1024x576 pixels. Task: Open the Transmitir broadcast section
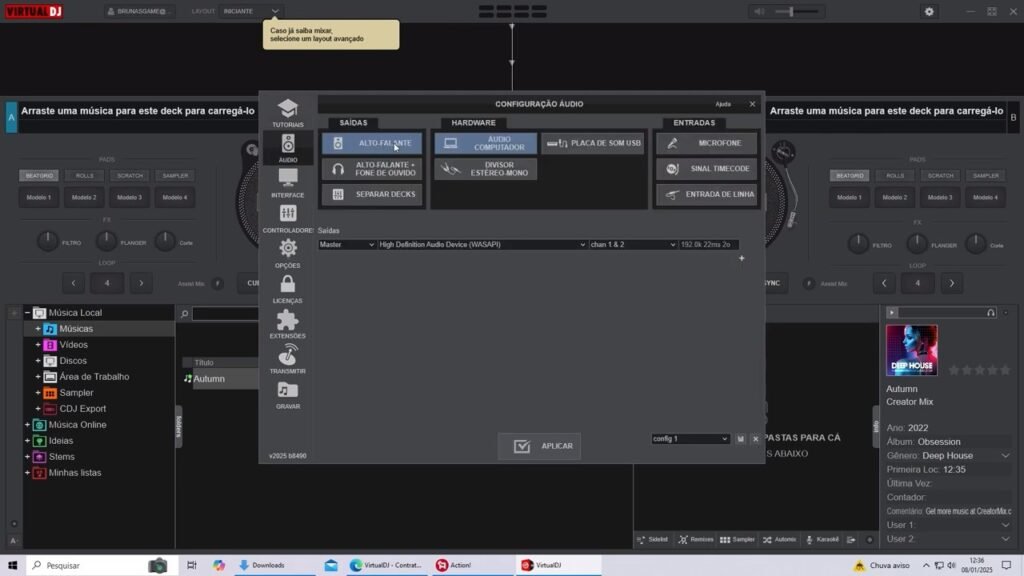pos(287,360)
